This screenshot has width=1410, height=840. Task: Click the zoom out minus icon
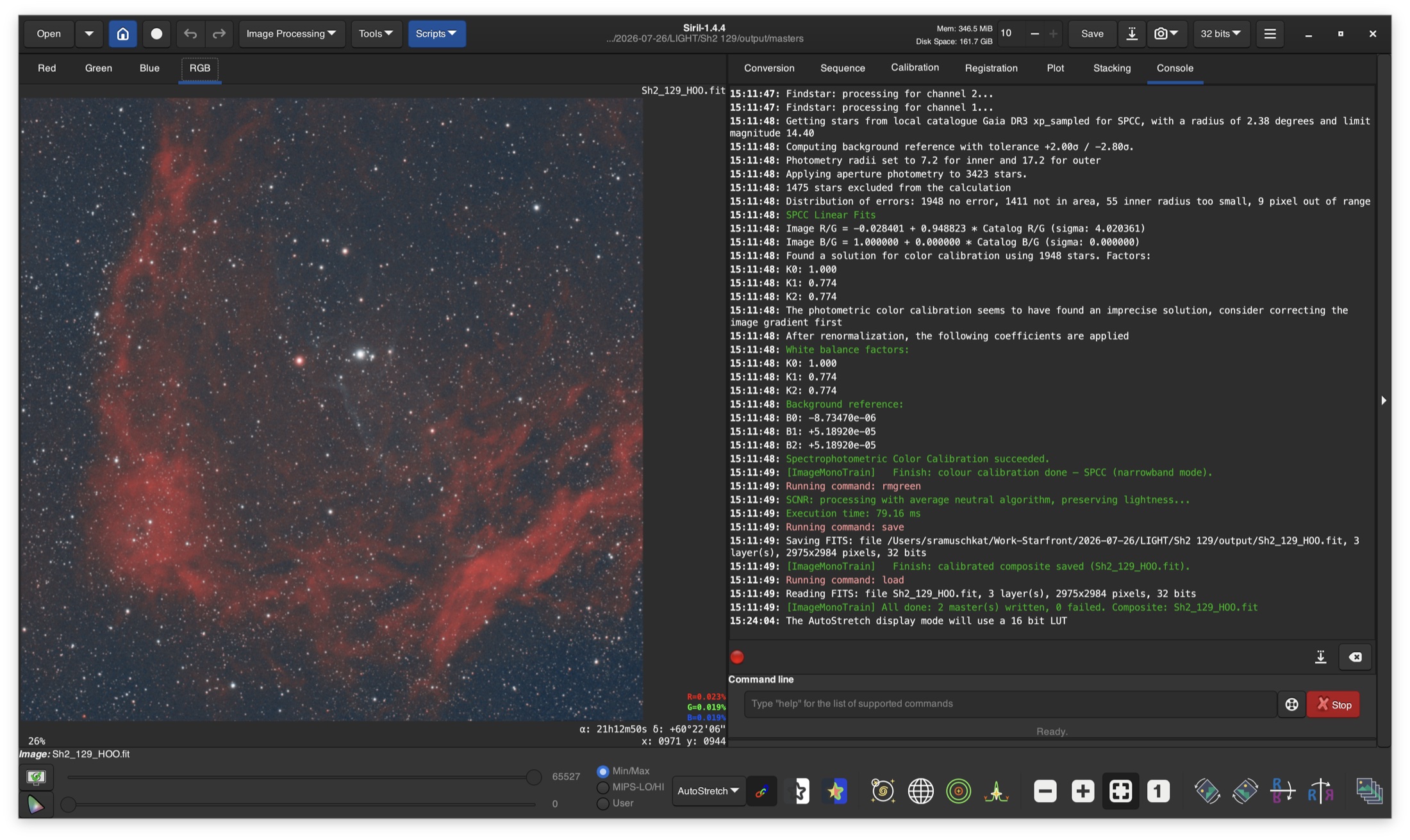point(1045,791)
